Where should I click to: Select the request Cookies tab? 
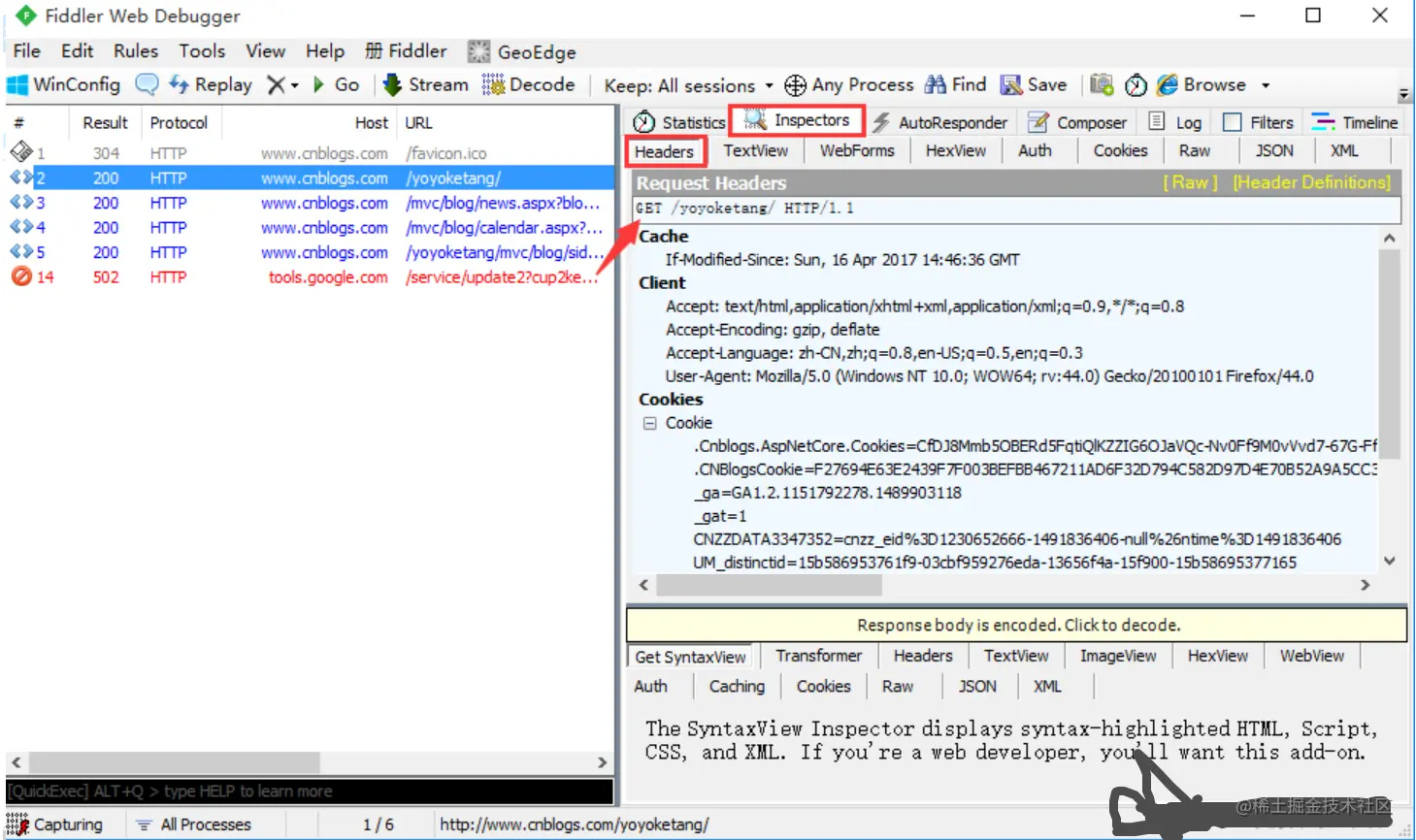pyautogui.click(x=1120, y=150)
